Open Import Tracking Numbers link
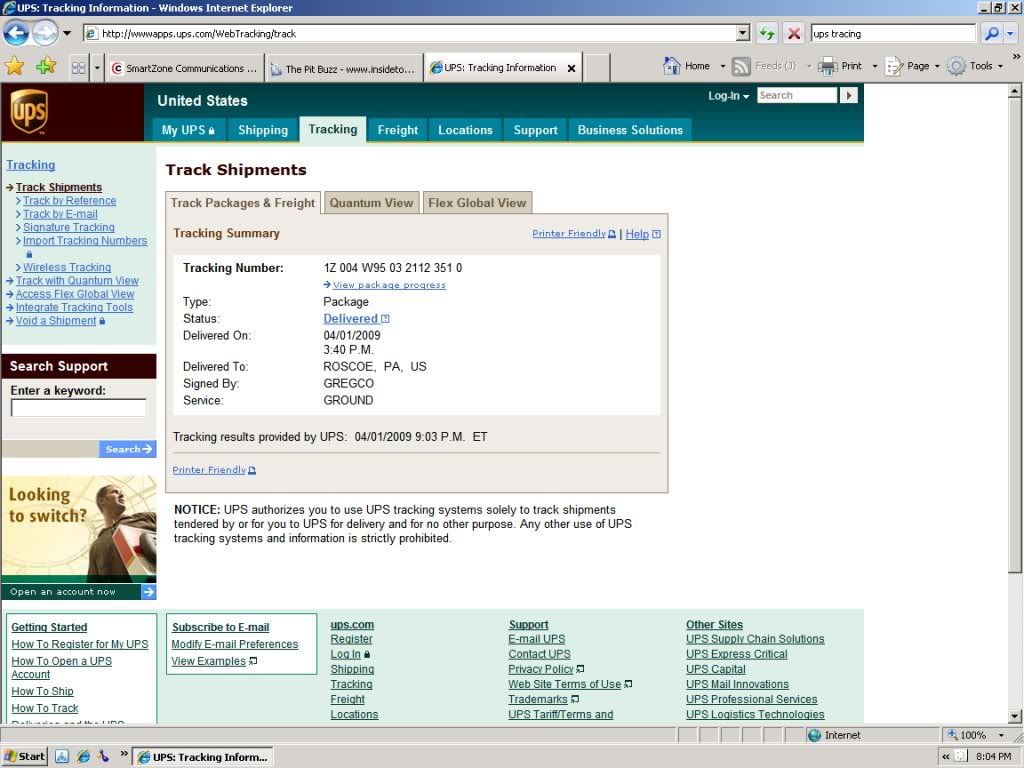 (x=85, y=241)
